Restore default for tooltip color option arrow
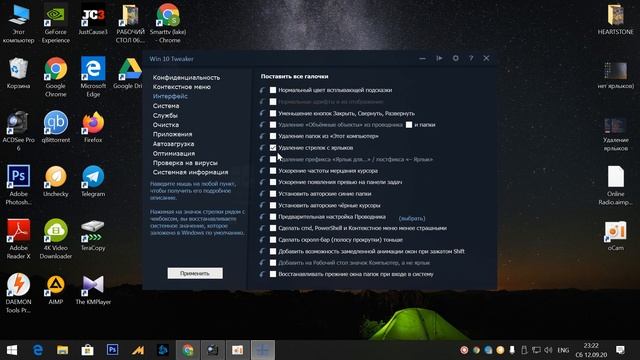The width and height of the screenshot is (640, 360). pyautogui.click(x=262, y=90)
